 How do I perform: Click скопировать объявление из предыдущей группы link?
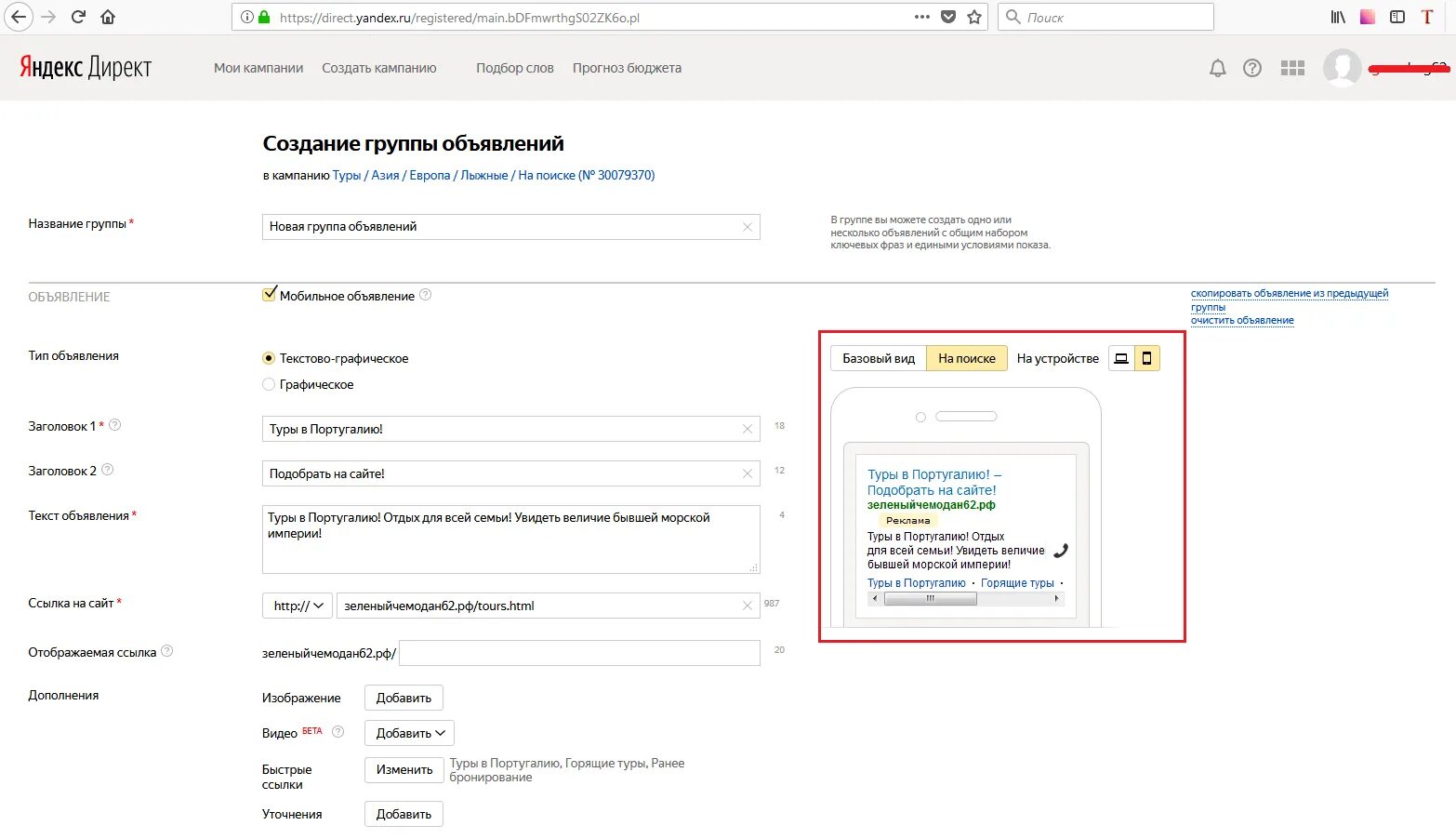pos(1289,300)
